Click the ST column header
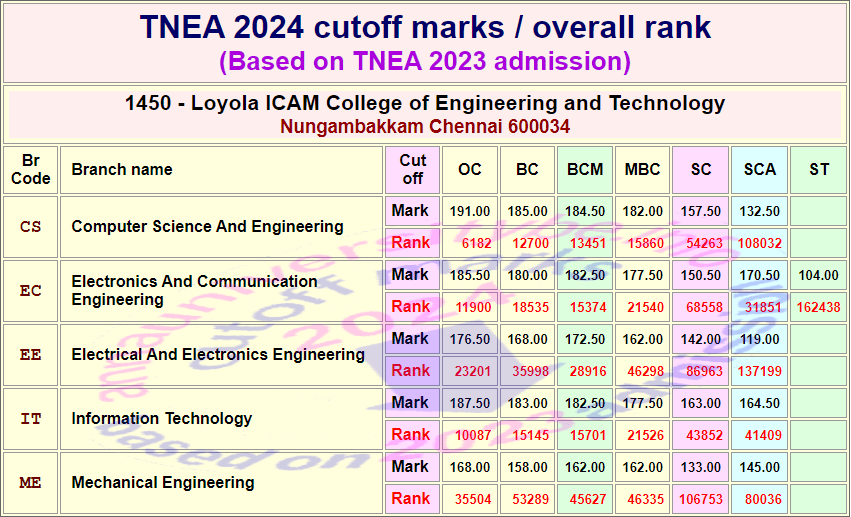851x517 pixels. (818, 170)
